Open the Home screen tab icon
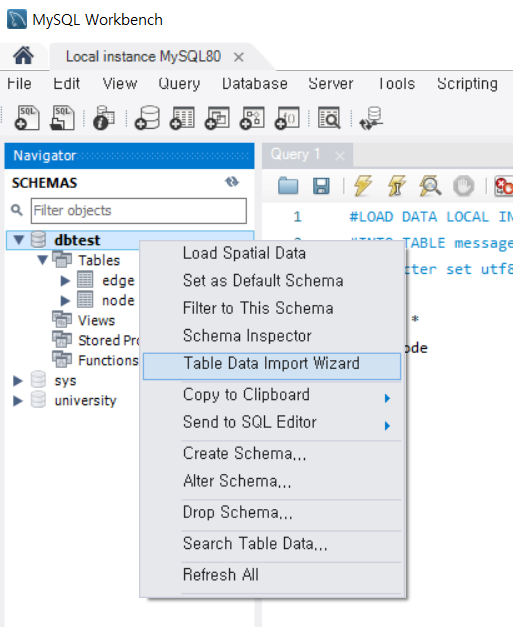The width and height of the screenshot is (513, 627). tap(23, 56)
